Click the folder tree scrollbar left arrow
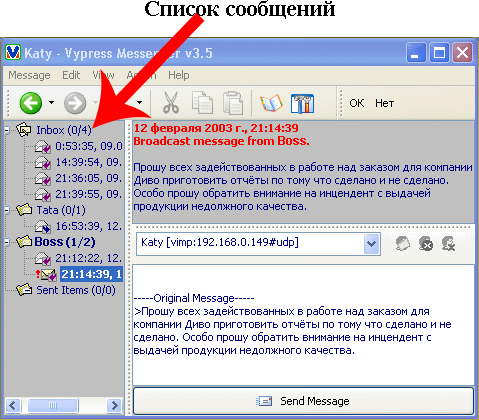 [13, 406]
